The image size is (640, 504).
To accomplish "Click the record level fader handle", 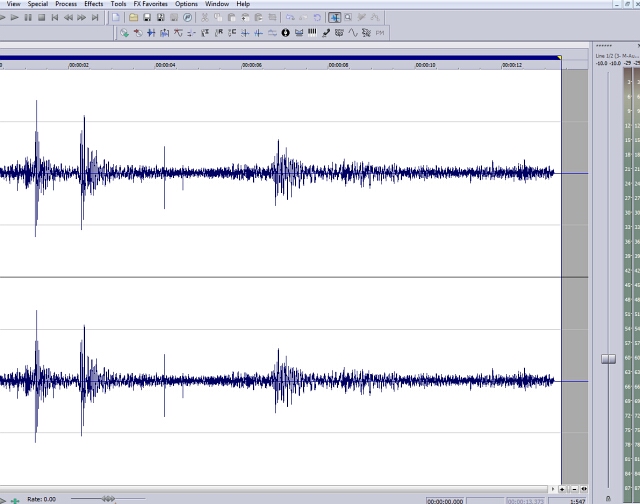I will tap(608, 359).
